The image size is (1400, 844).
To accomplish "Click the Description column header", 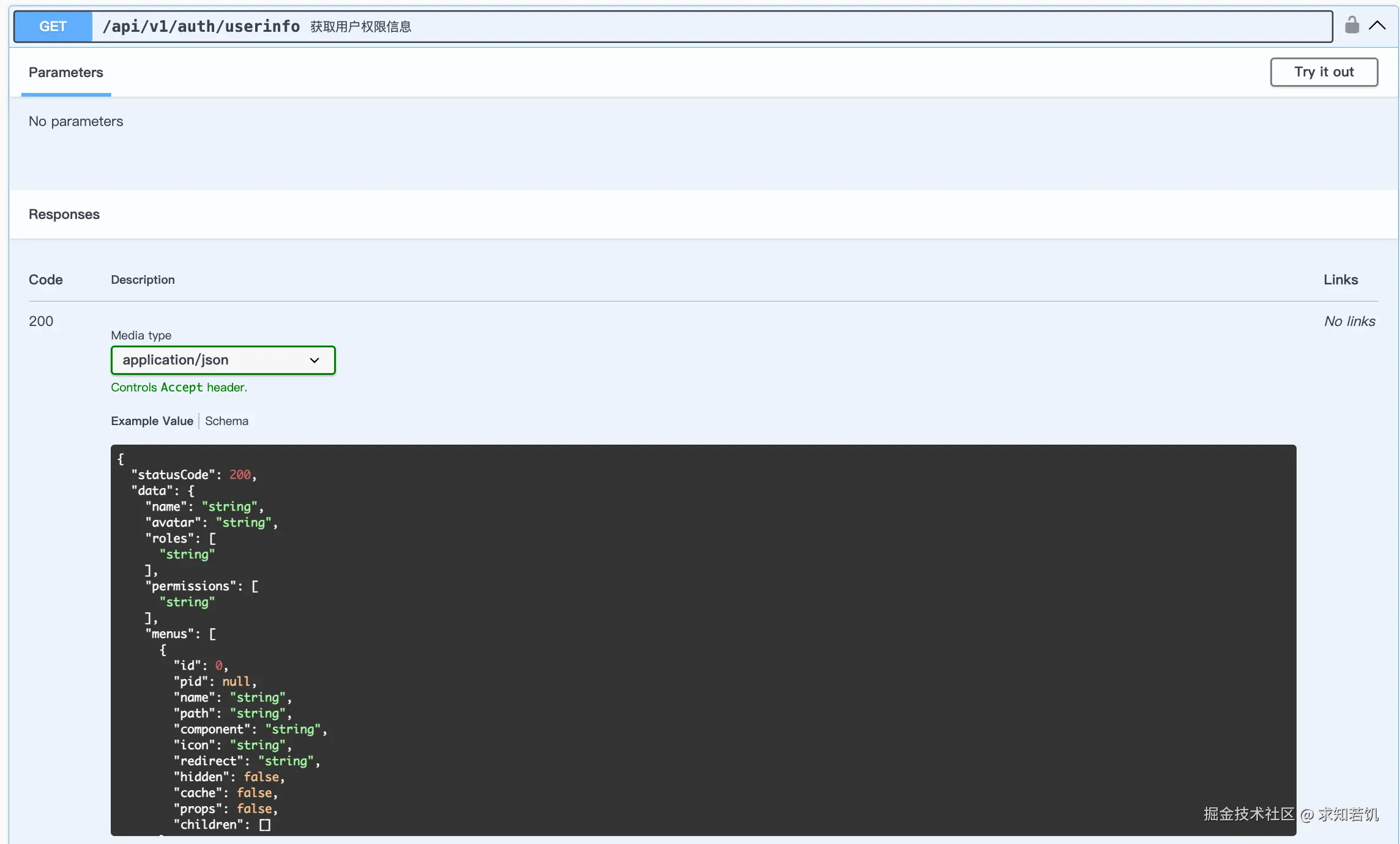I will (x=143, y=279).
